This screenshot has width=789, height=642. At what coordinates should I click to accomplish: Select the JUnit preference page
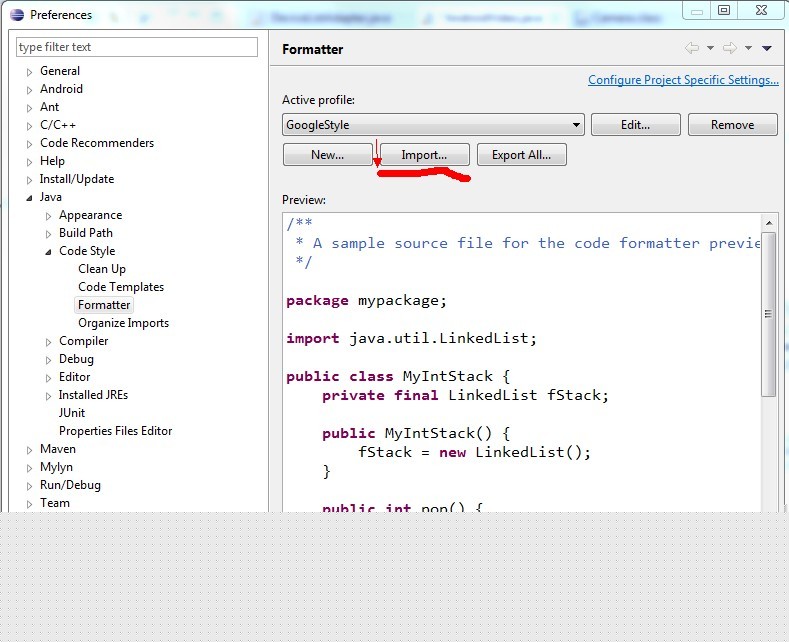tap(72, 413)
